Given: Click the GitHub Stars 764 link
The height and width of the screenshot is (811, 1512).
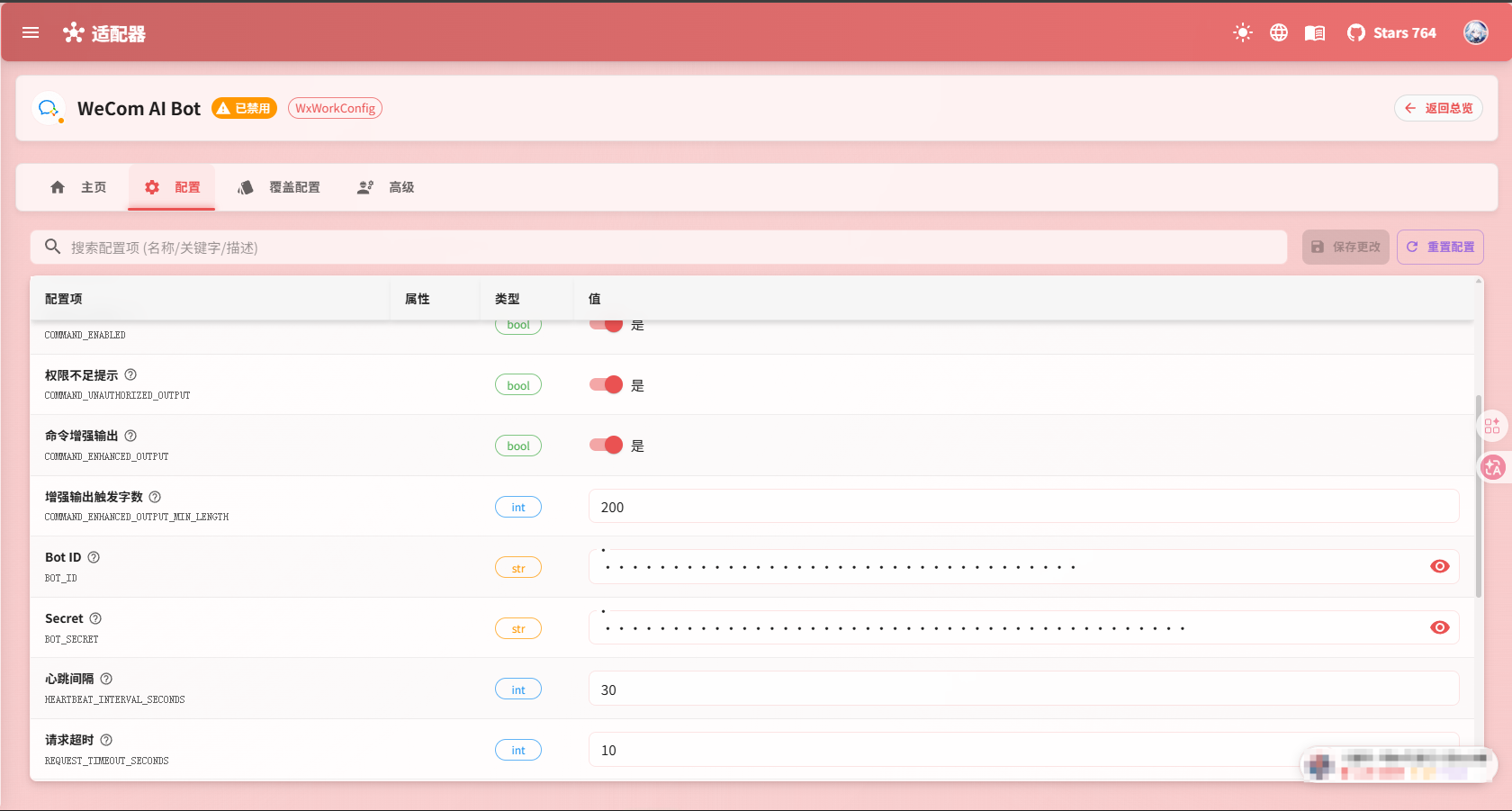Looking at the screenshot, I should pyautogui.click(x=1390, y=32).
